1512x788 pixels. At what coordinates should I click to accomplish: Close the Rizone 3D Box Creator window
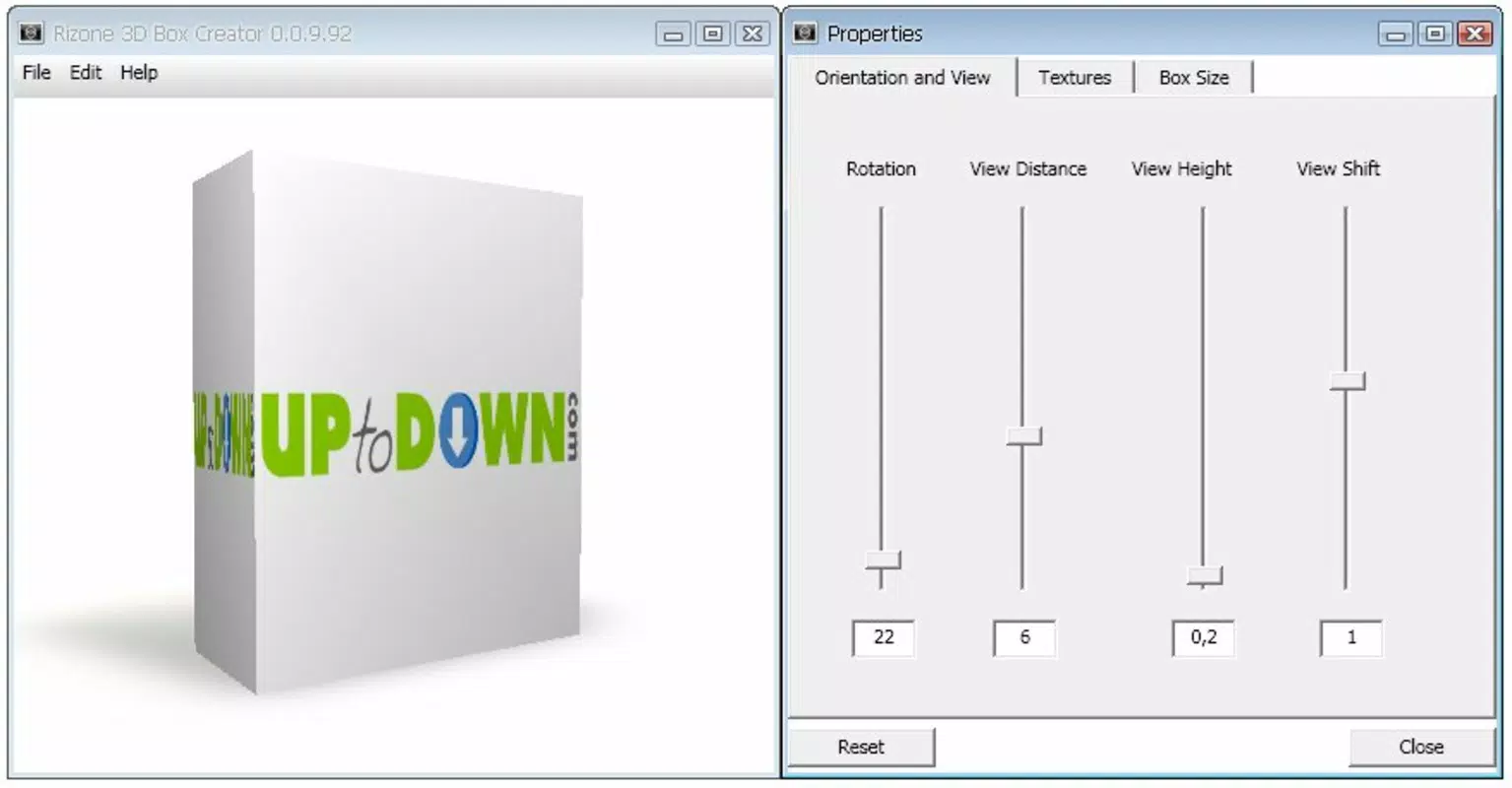coord(753,34)
